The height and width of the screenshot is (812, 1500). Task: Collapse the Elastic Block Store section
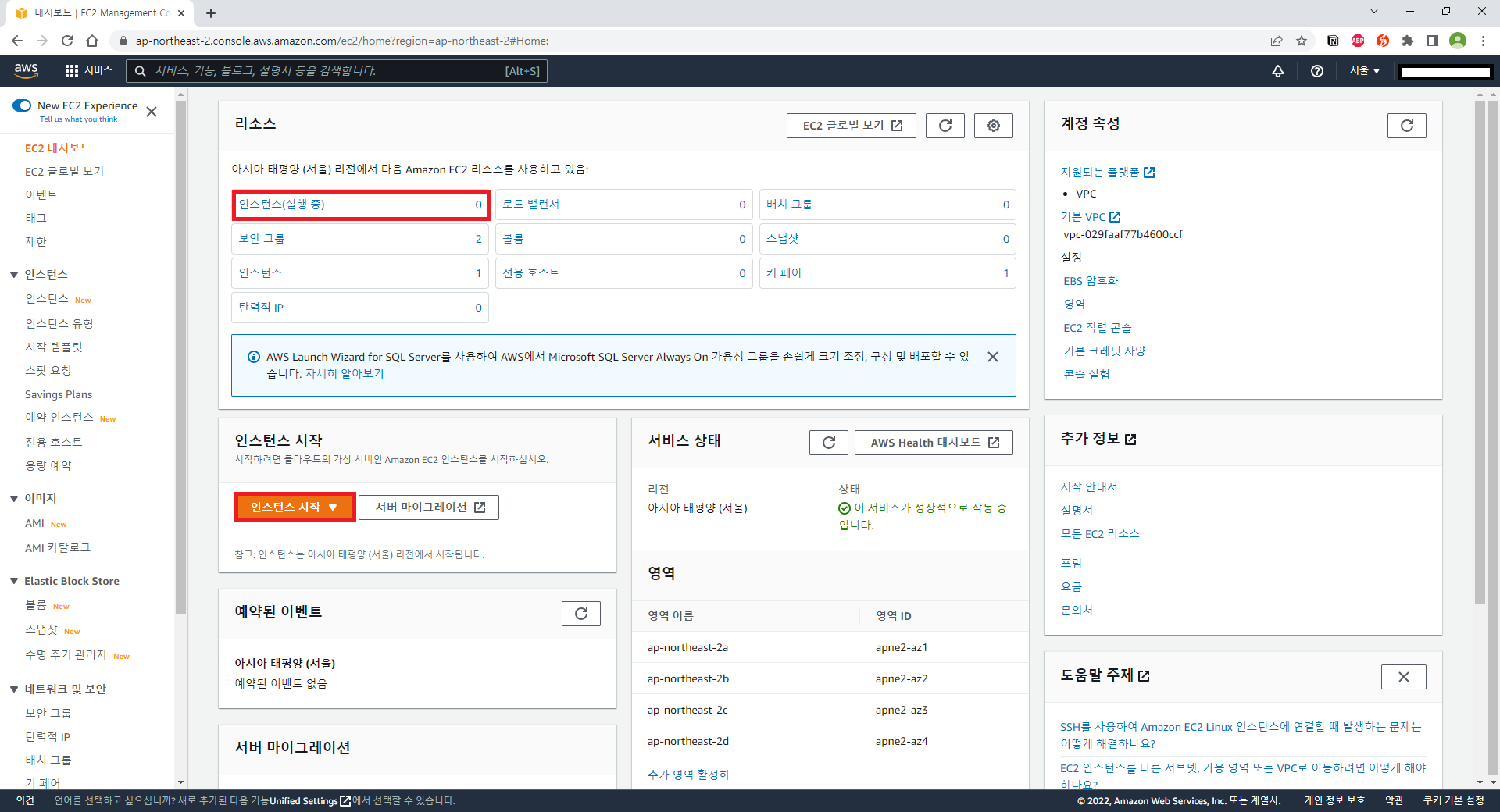14,582
